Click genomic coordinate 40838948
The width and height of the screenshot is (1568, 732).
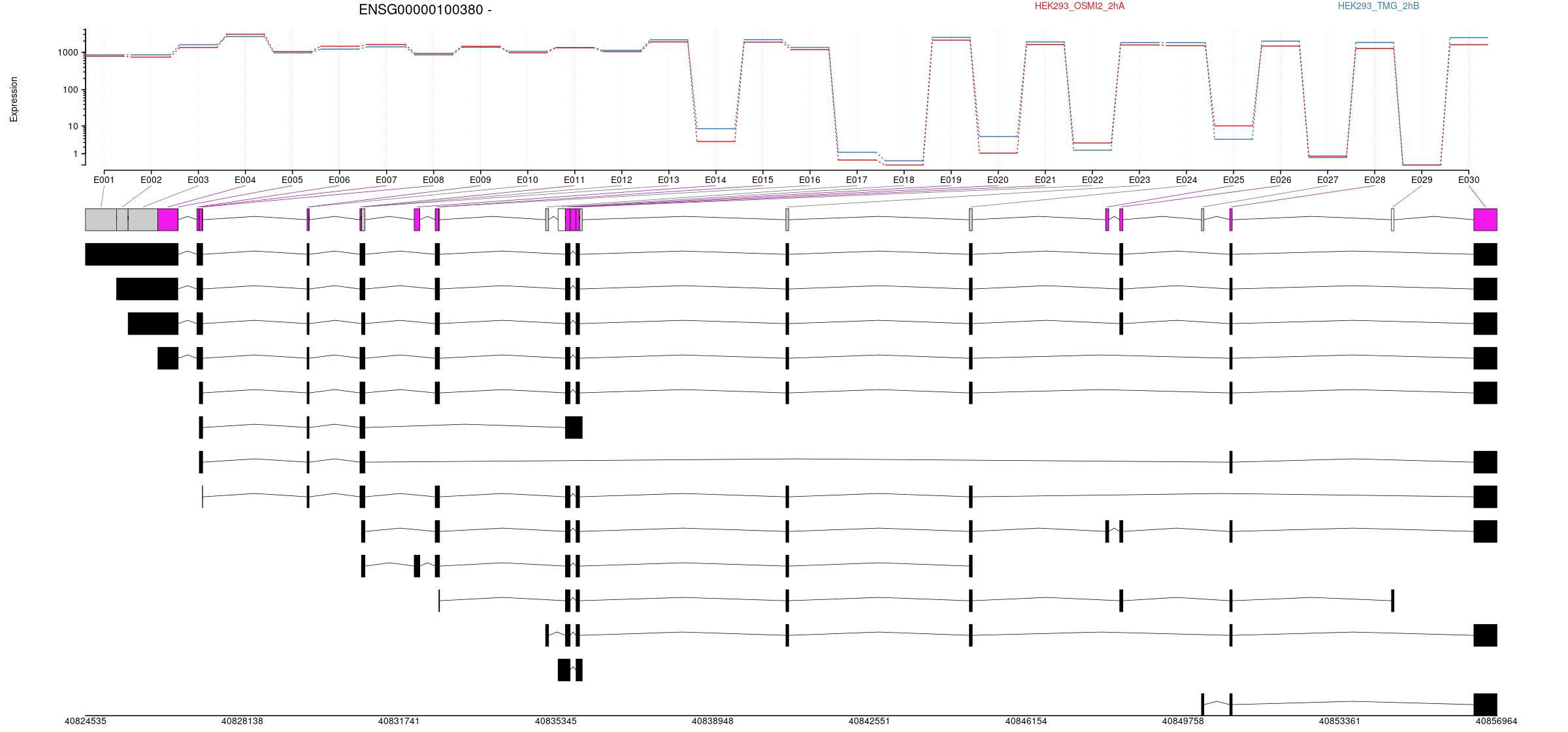713,722
